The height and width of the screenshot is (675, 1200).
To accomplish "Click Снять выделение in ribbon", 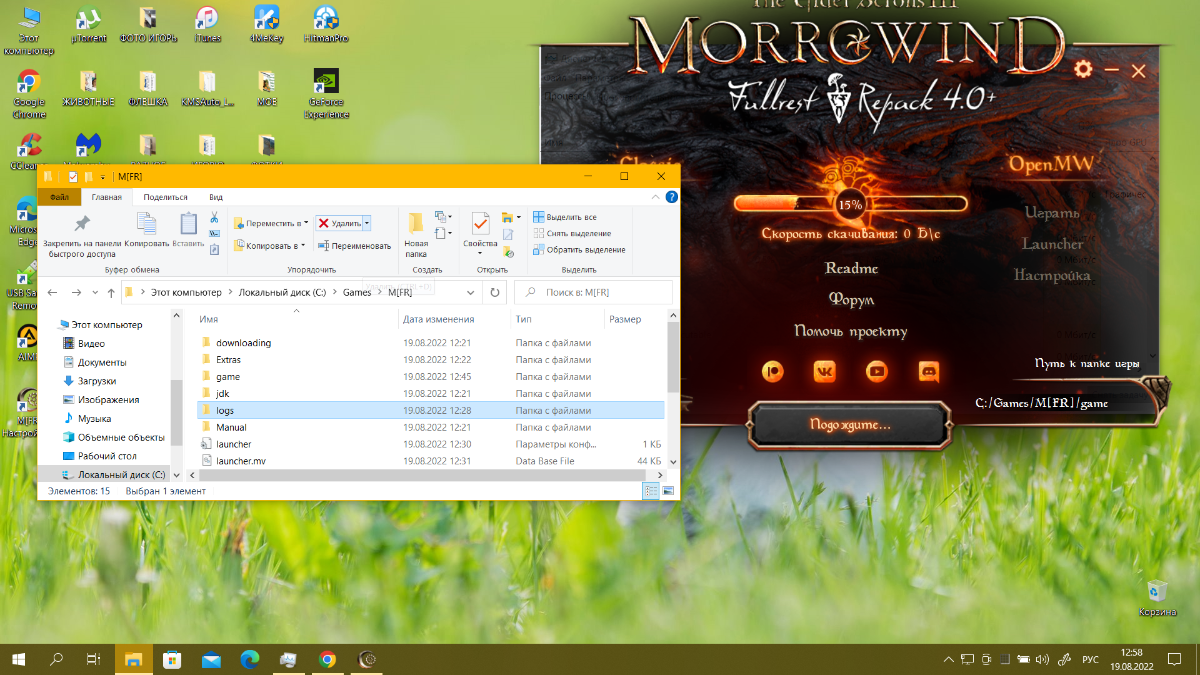I will point(571,233).
